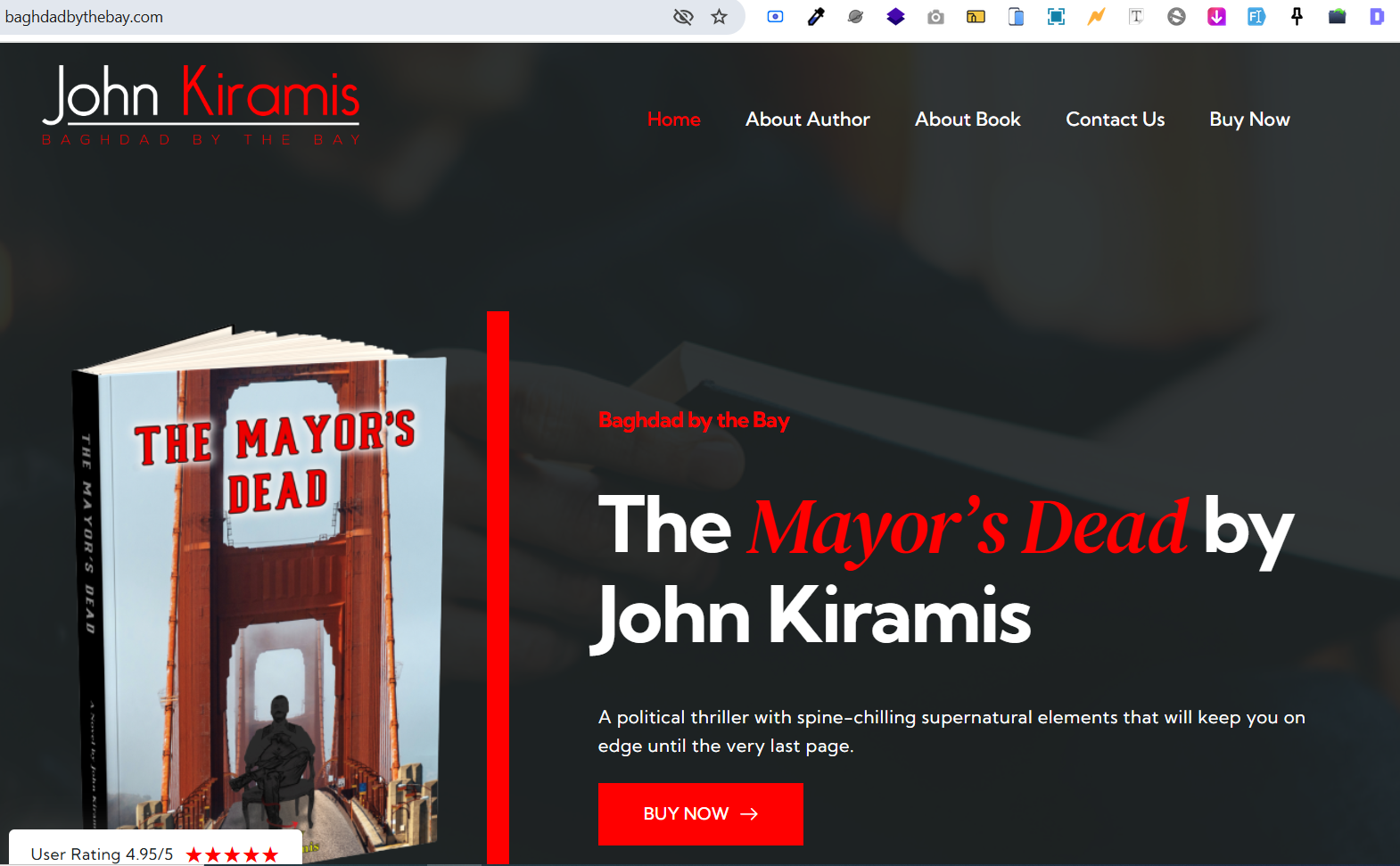Open the eyedropper color picker extension
The image size is (1400, 866).
point(816,17)
